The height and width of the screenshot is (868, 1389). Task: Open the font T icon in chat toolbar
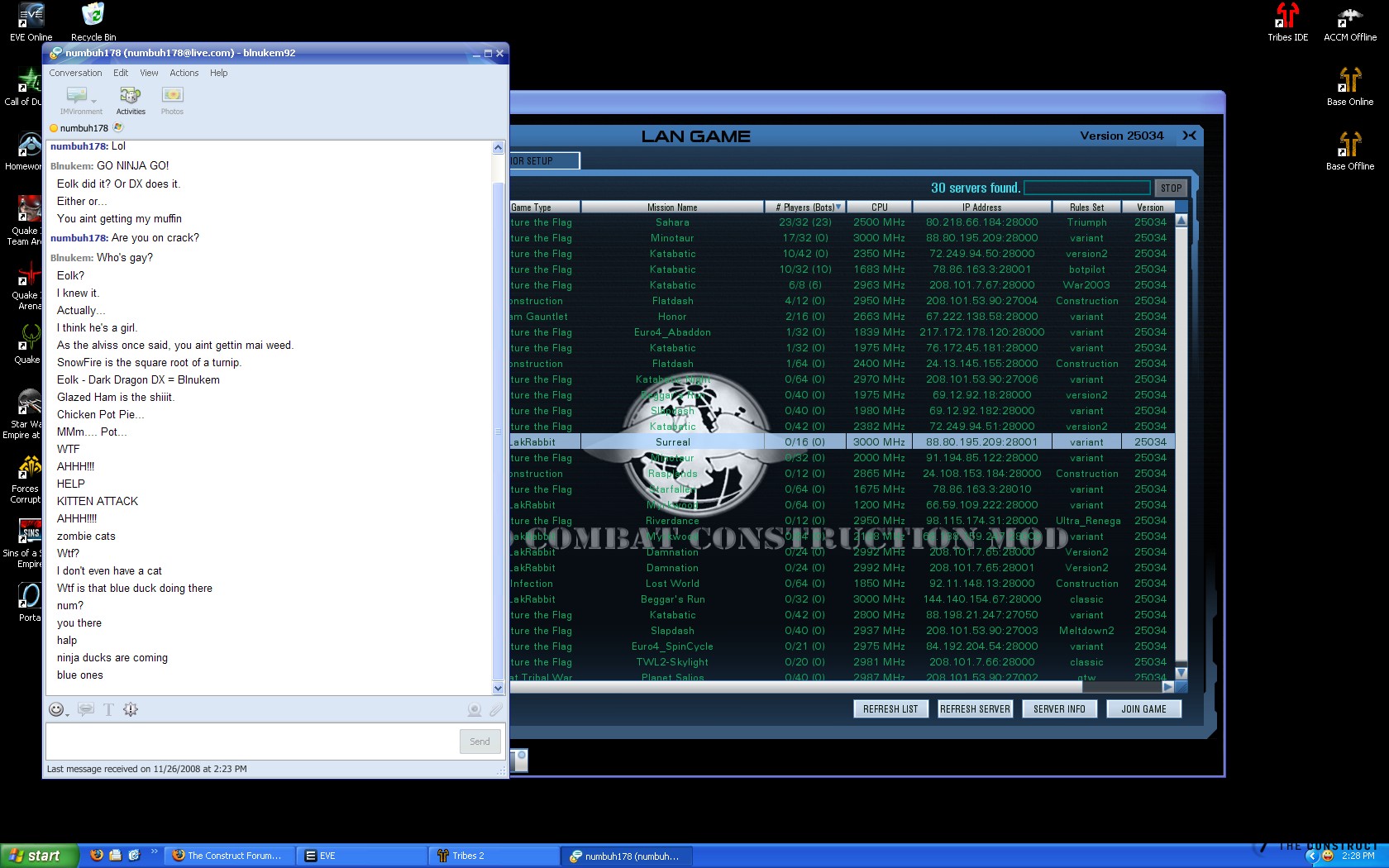pyautogui.click(x=108, y=709)
